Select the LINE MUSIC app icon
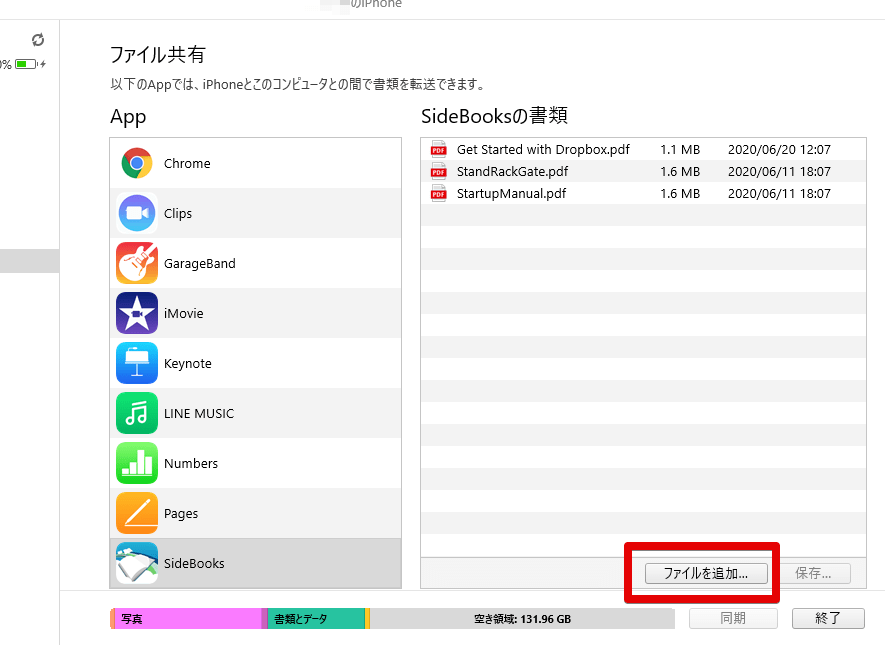885x645 pixels. click(x=136, y=413)
